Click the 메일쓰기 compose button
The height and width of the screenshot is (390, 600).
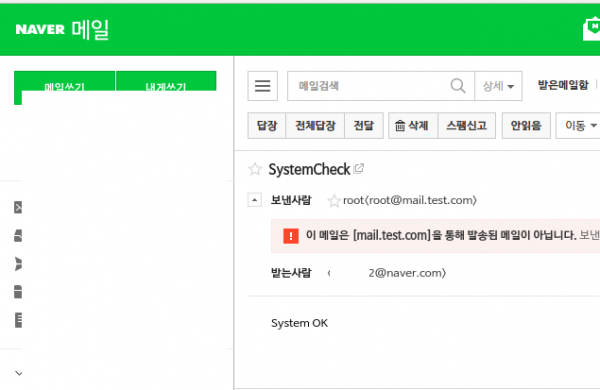pos(64,81)
